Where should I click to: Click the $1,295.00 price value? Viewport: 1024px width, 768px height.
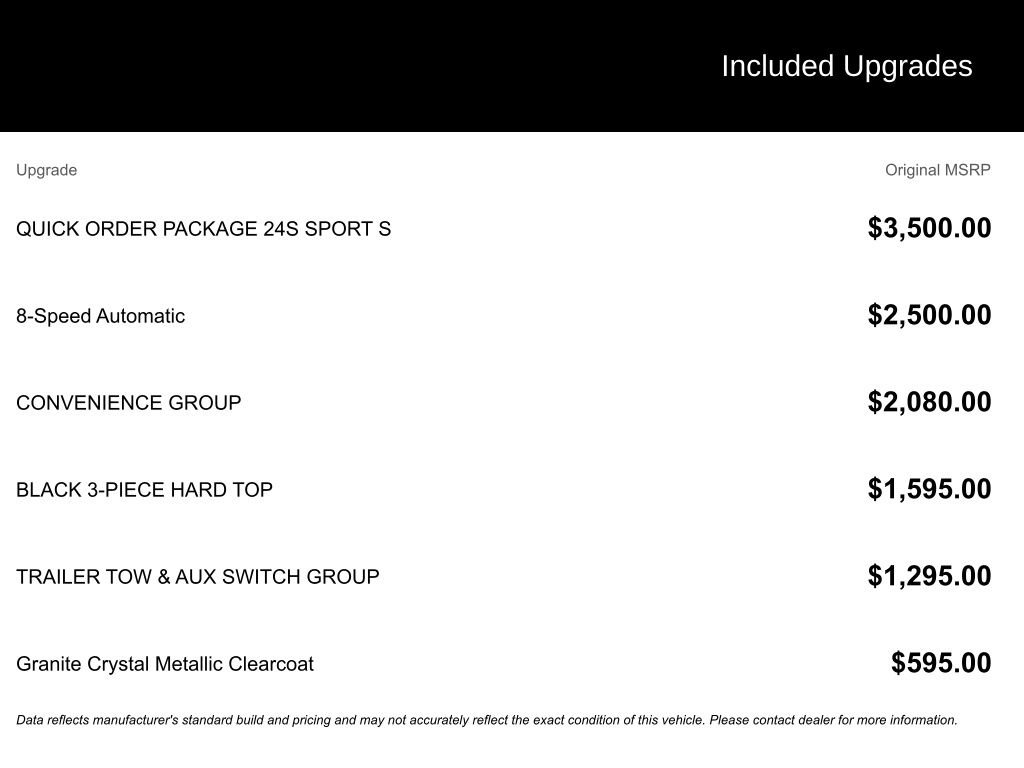(x=929, y=575)
